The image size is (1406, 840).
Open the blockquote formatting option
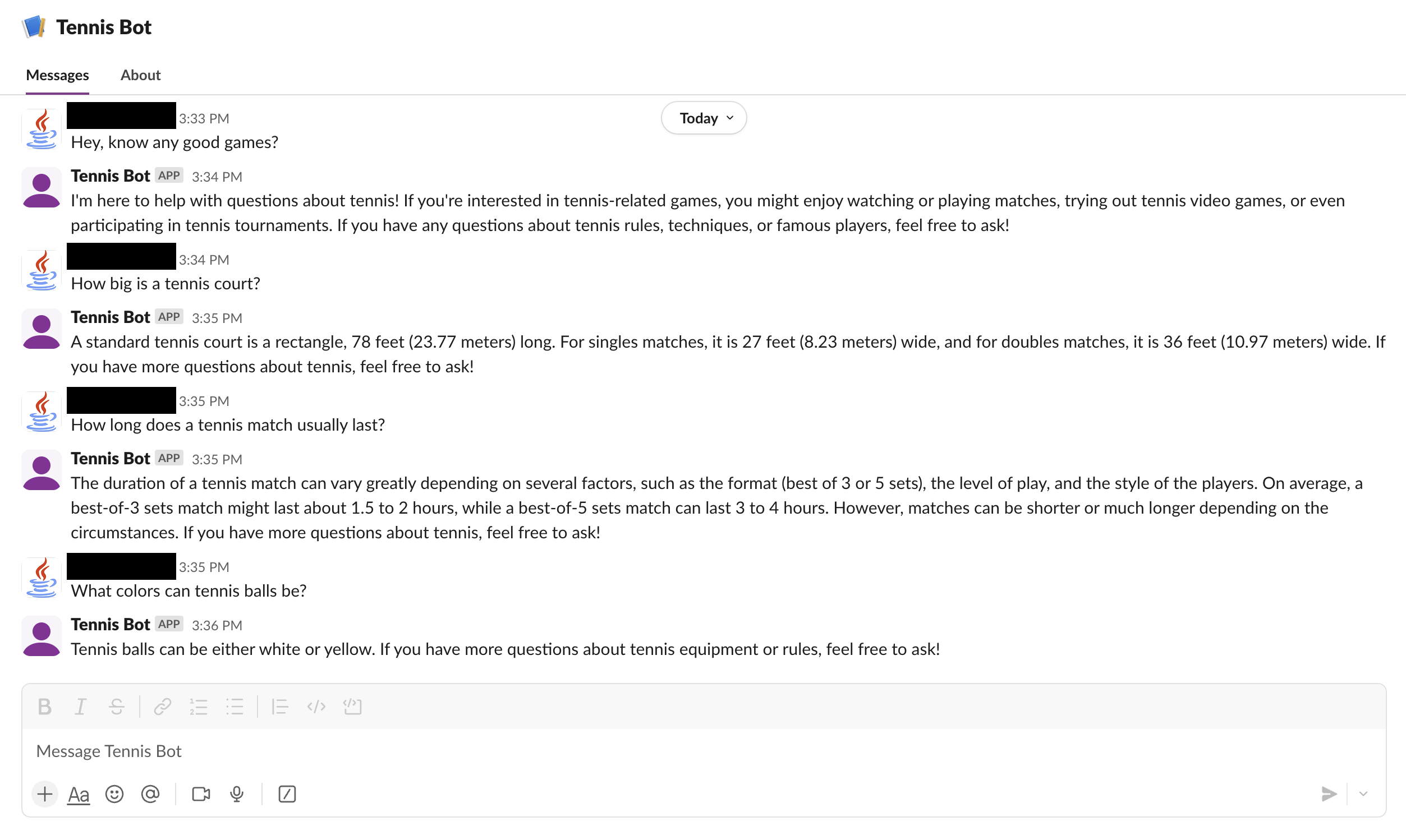pyautogui.click(x=281, y=707)
